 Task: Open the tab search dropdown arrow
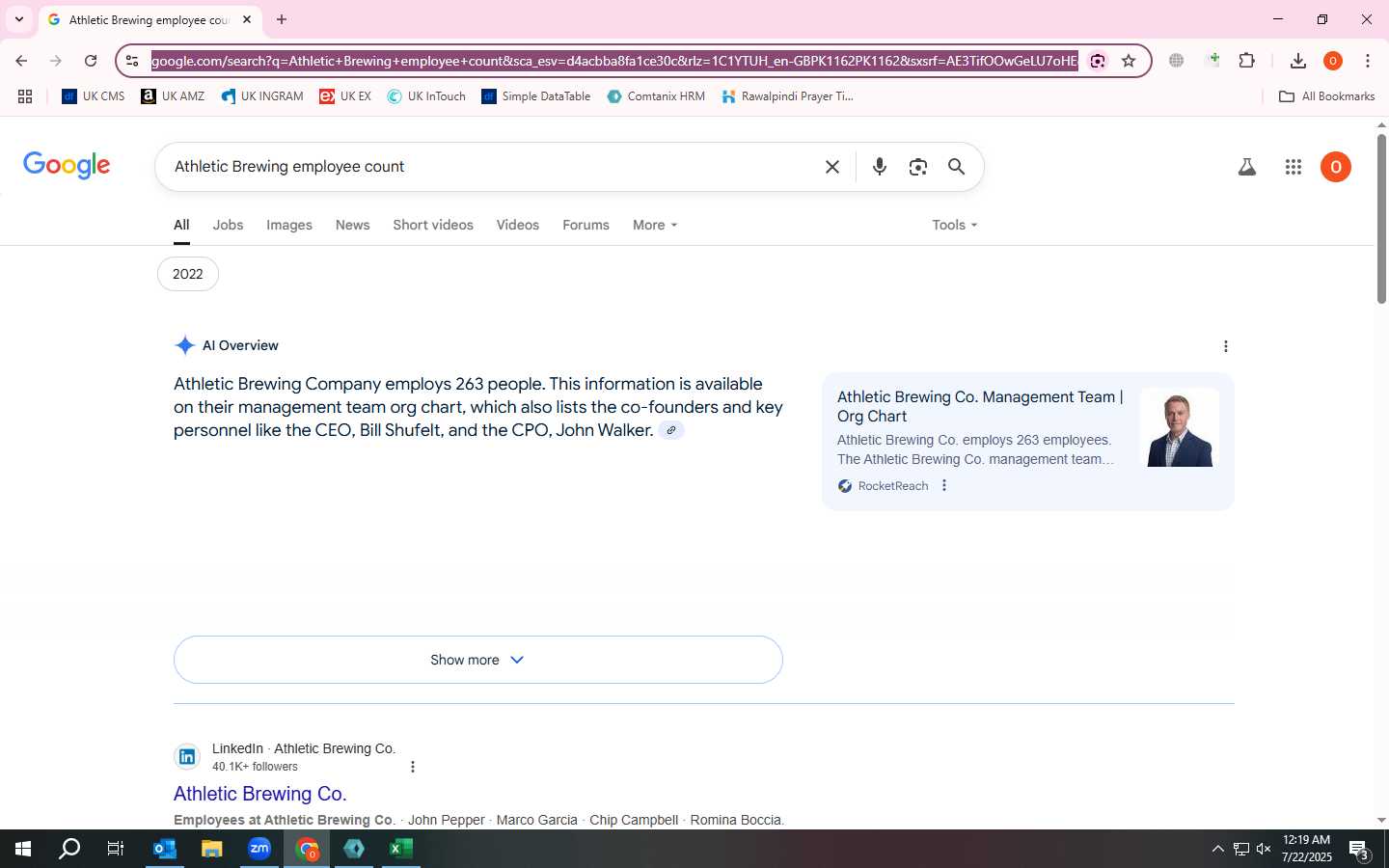click(19, 19)
